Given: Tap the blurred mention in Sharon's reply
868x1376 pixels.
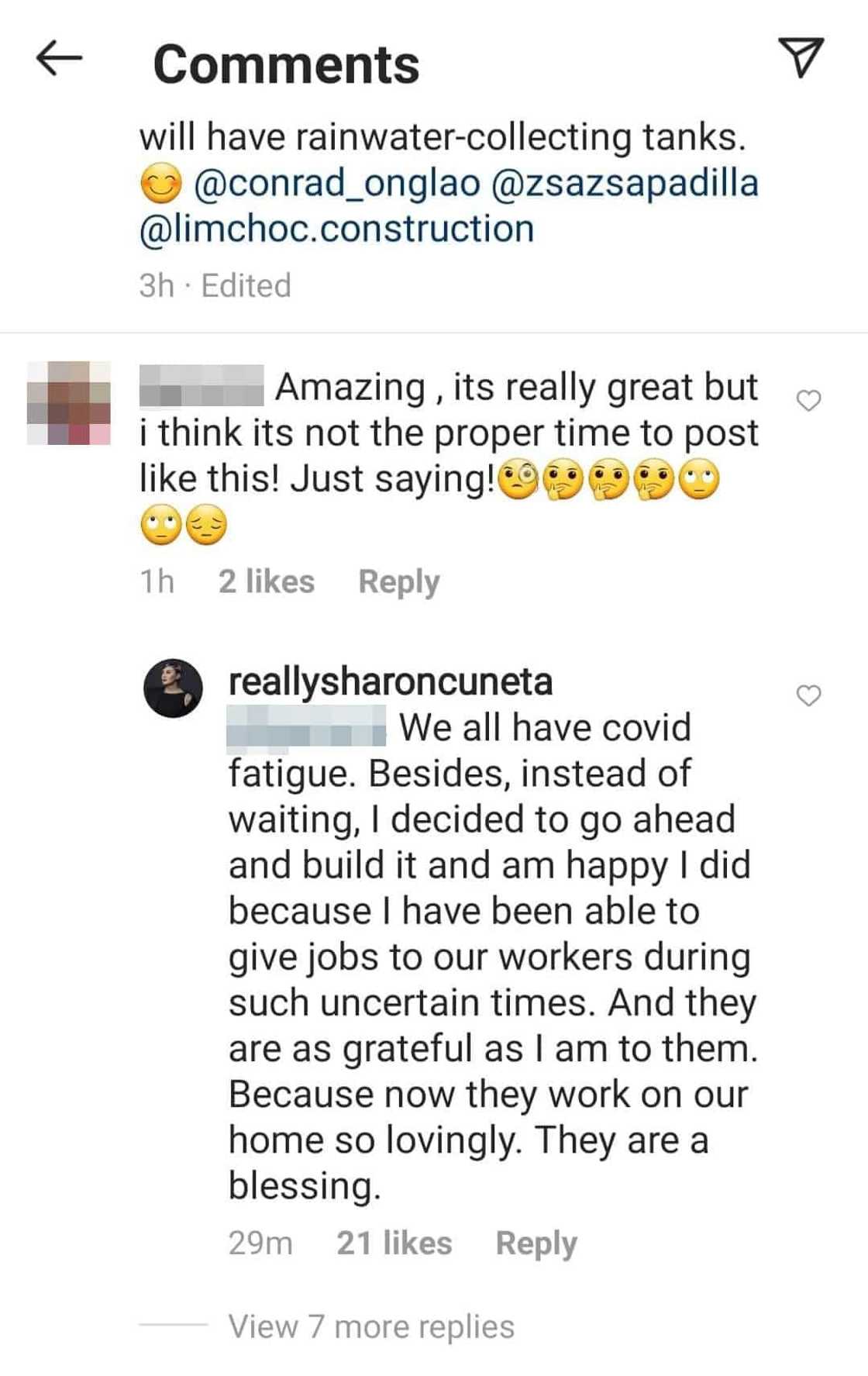Looking at the screenshot, I should coord(305,729).
